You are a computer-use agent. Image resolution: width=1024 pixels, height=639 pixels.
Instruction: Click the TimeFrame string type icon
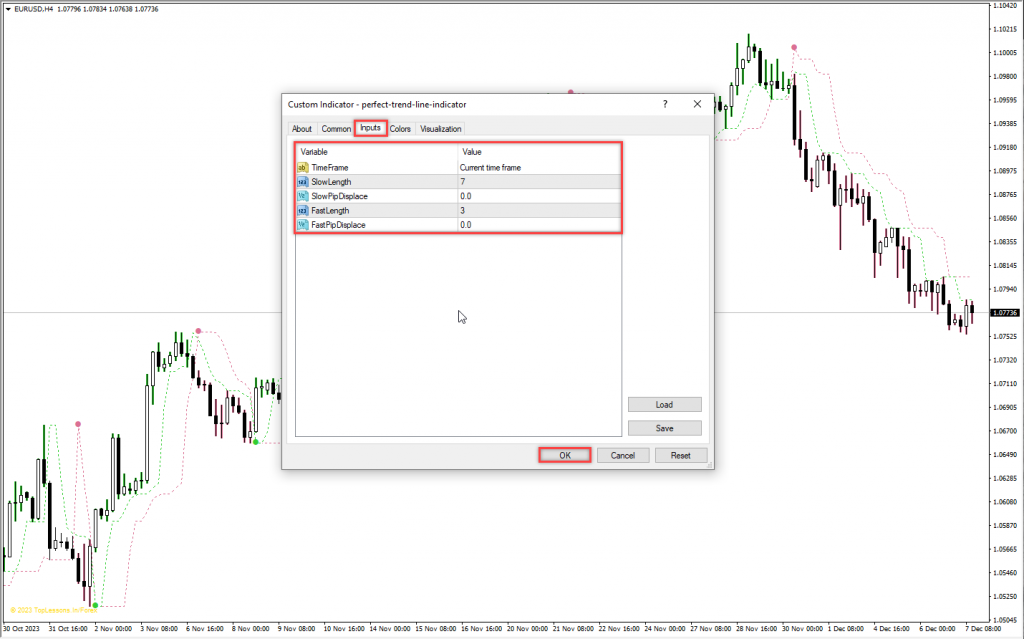[x=302, y=167]
